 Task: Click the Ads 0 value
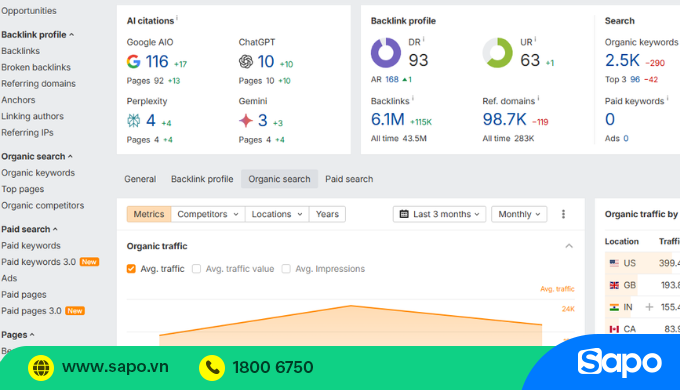coord(626,138)
